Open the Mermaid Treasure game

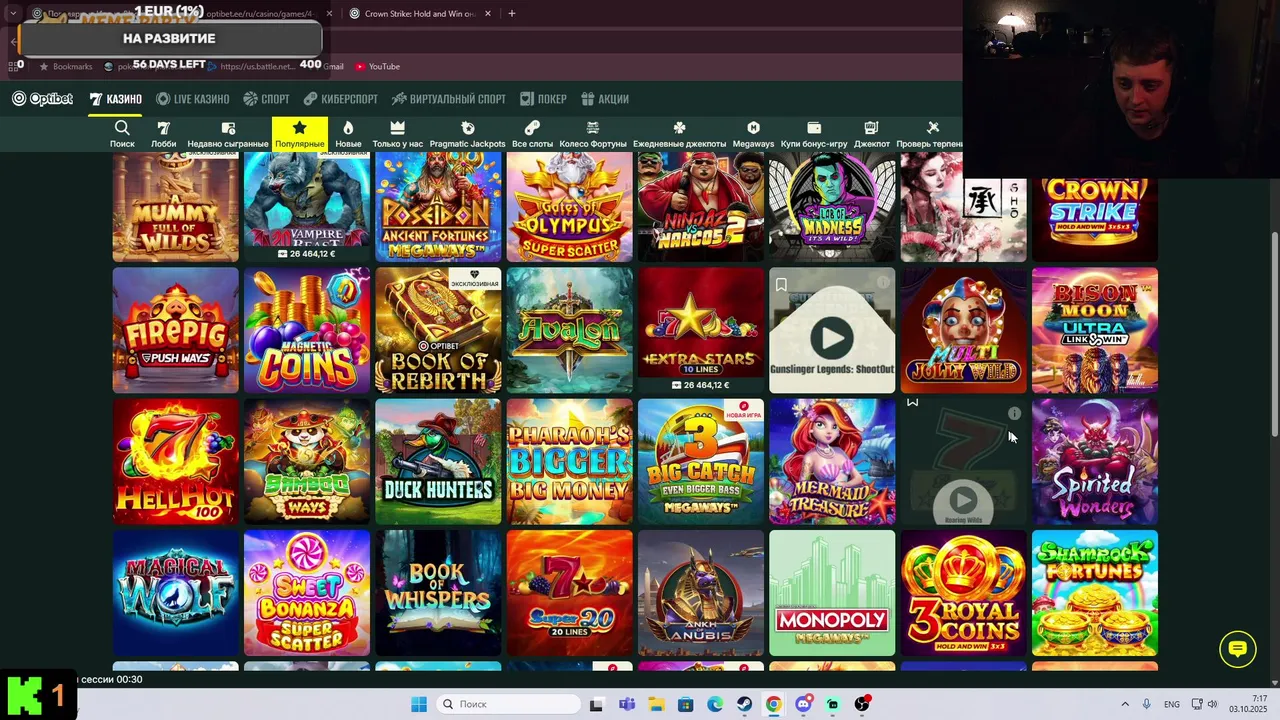tap(832, 462)
